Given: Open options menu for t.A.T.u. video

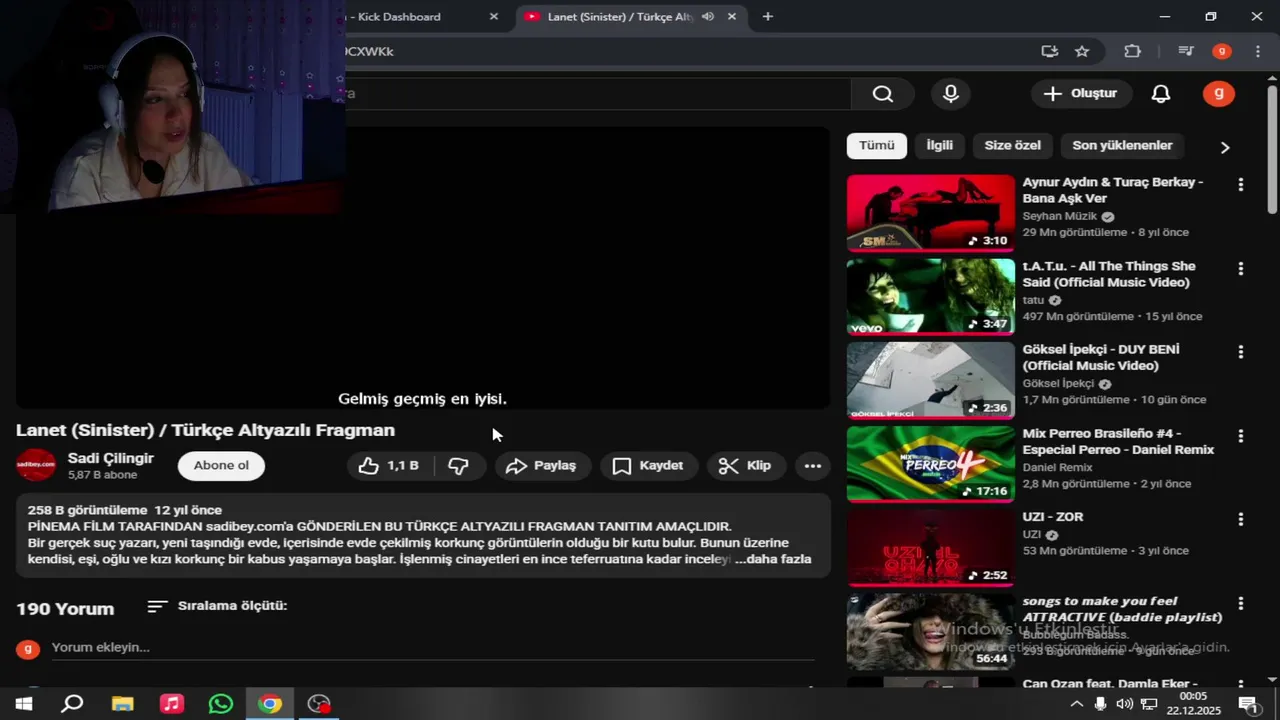Looking at the screenshot, I should (x=1241, y=269).
